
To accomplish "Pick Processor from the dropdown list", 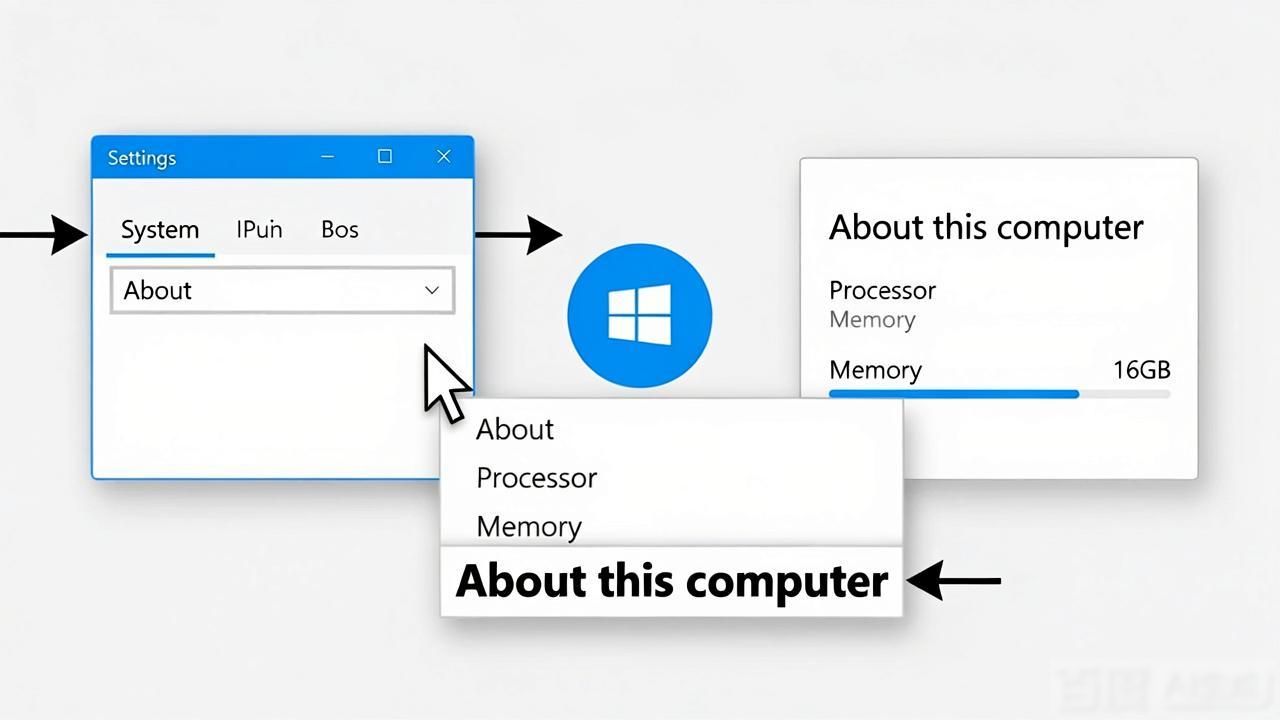I will (x=536, y=477).
